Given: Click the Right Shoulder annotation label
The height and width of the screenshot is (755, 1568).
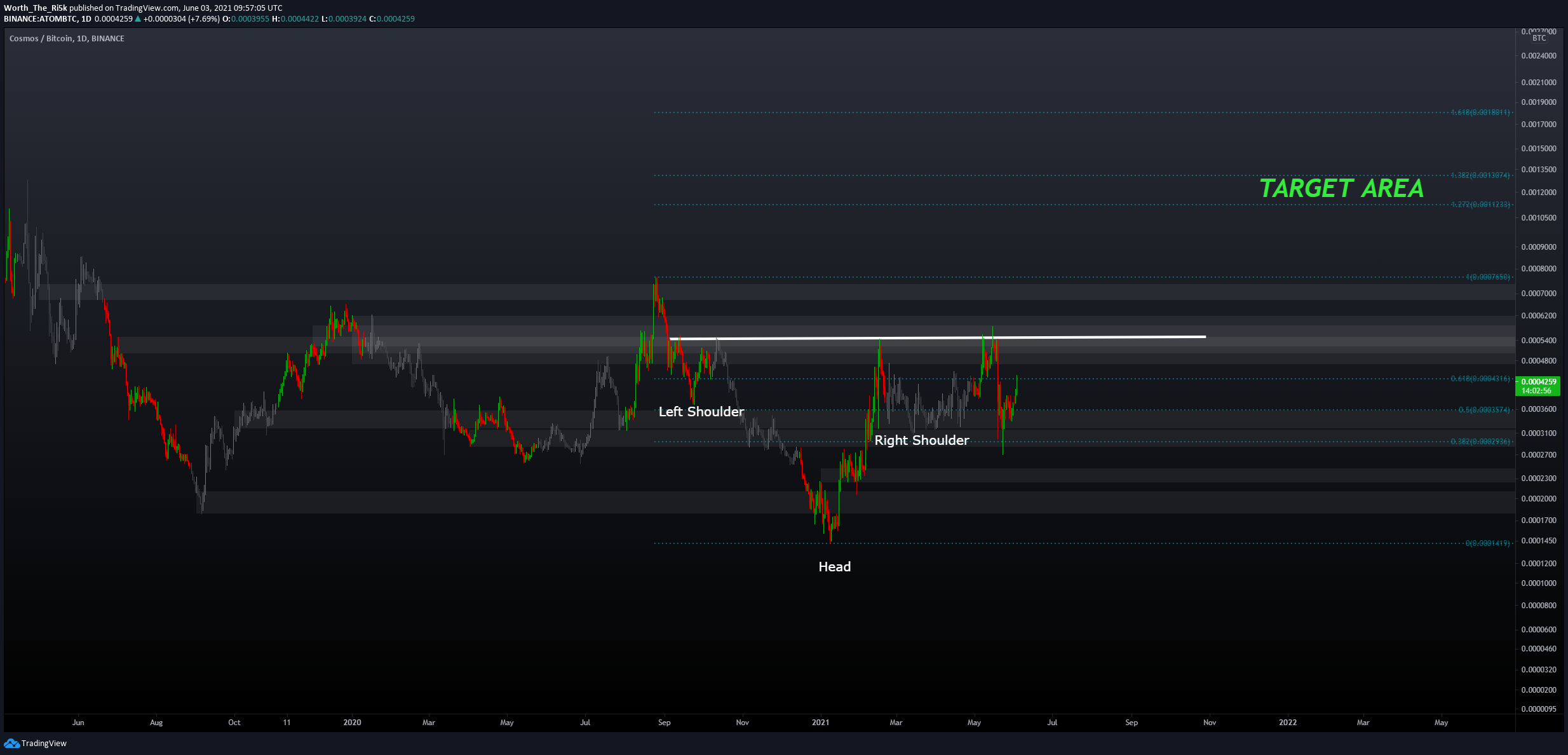Looking at the screenshot, I should coord(922,440).
